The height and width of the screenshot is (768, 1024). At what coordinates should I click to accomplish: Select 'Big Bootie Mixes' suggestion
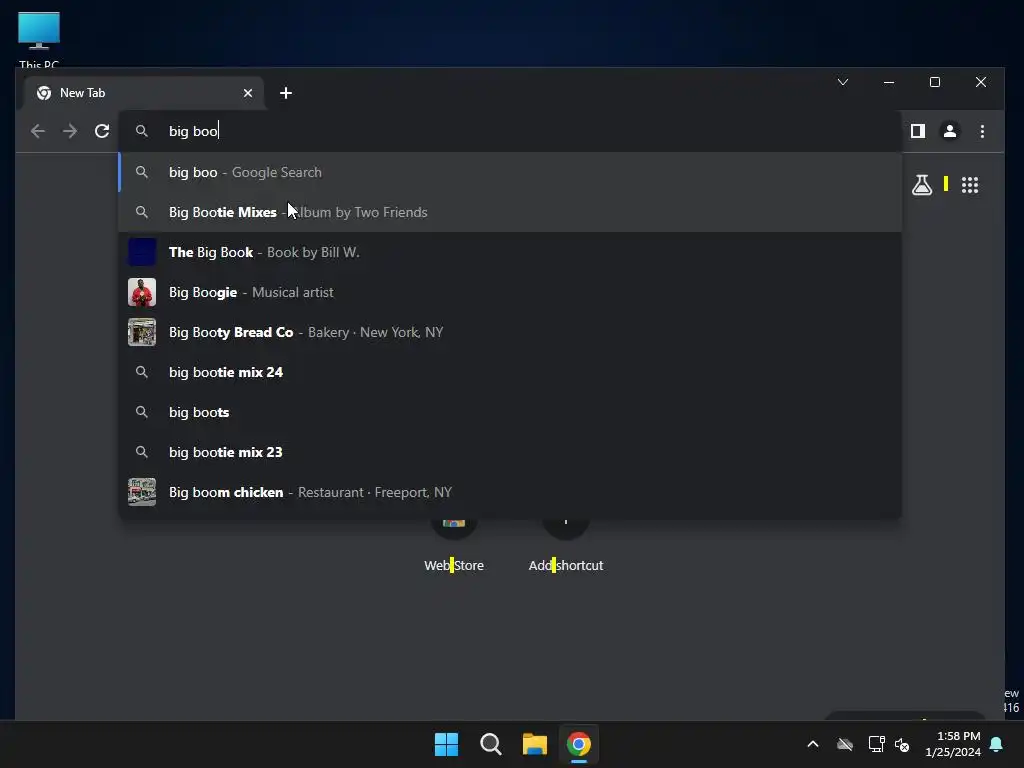[x=510, y=212]
